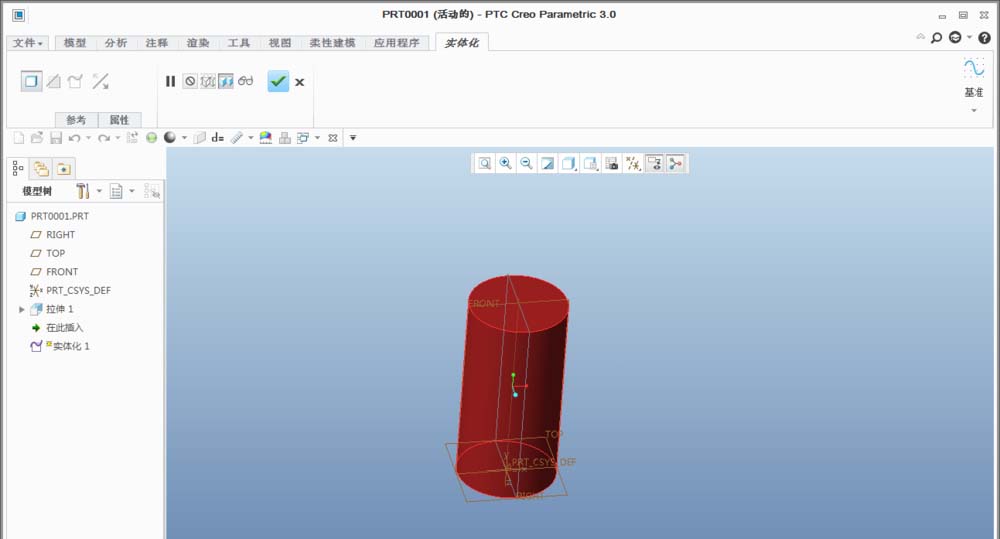Image resolution: width=1000 pixels, height=539 pixels.
Task: Click the undo arrow icon
Action: coord(75,138)
